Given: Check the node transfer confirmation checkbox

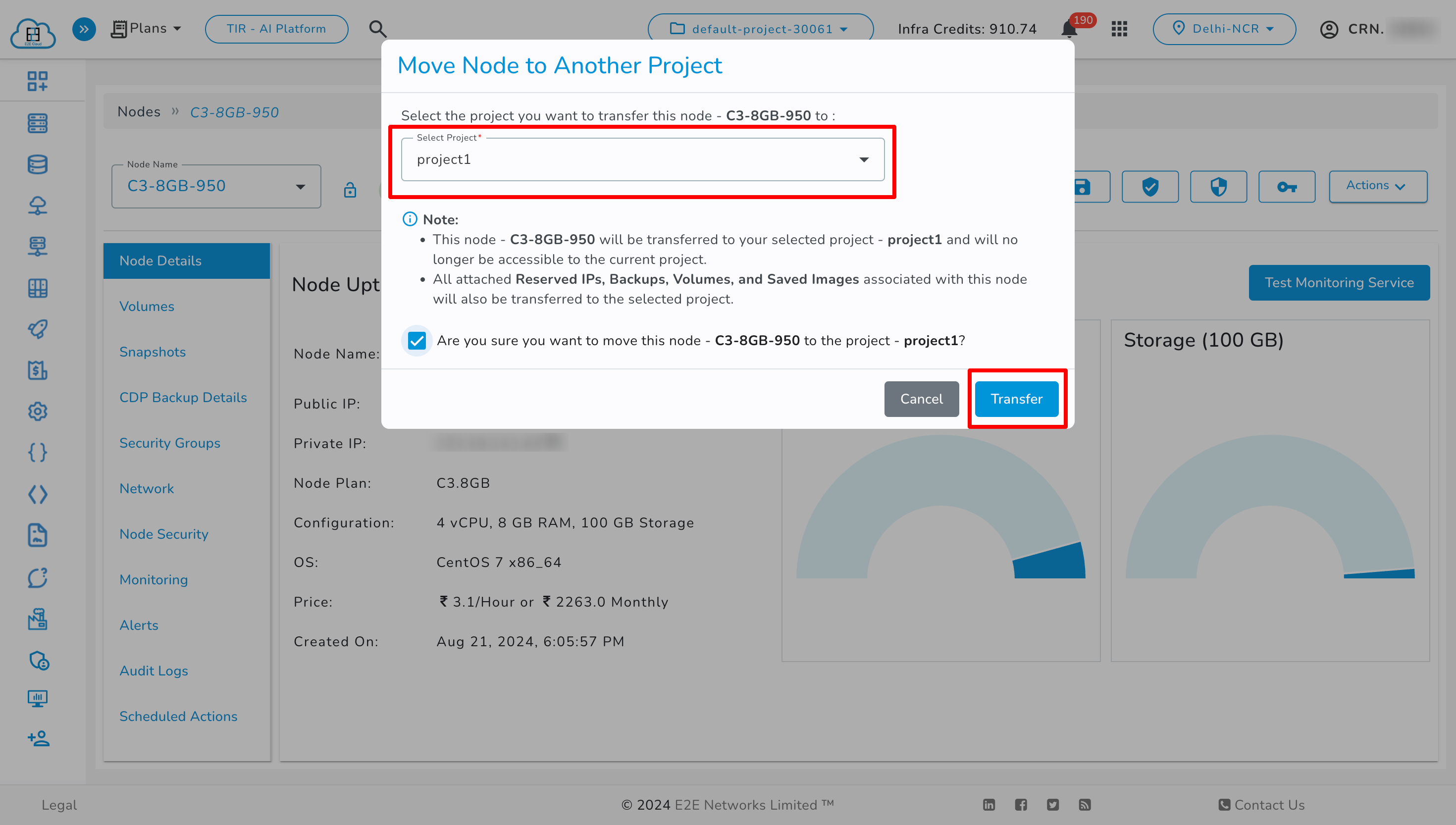Looking at the screenshot, I should pyautogui.click(x=416, y=340).
